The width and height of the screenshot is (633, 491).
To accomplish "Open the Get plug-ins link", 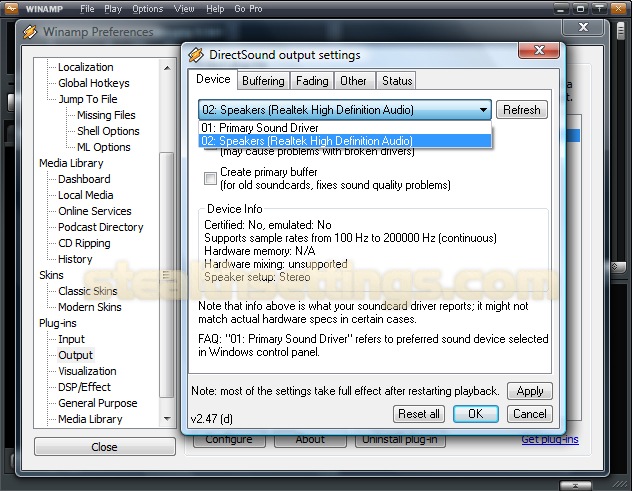I will click(550, 439).
